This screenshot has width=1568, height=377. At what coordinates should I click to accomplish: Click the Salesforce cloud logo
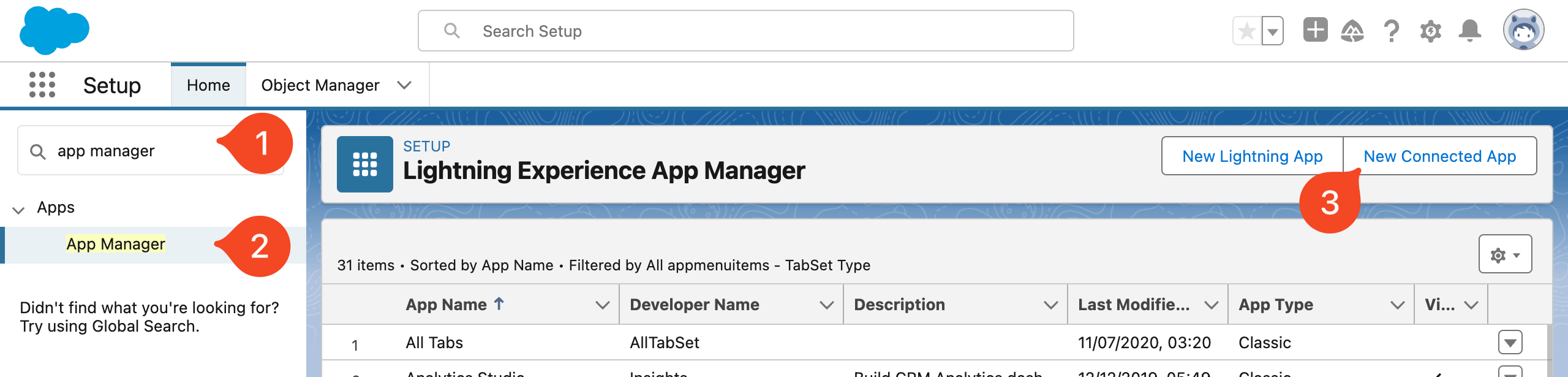click(54, 29)
